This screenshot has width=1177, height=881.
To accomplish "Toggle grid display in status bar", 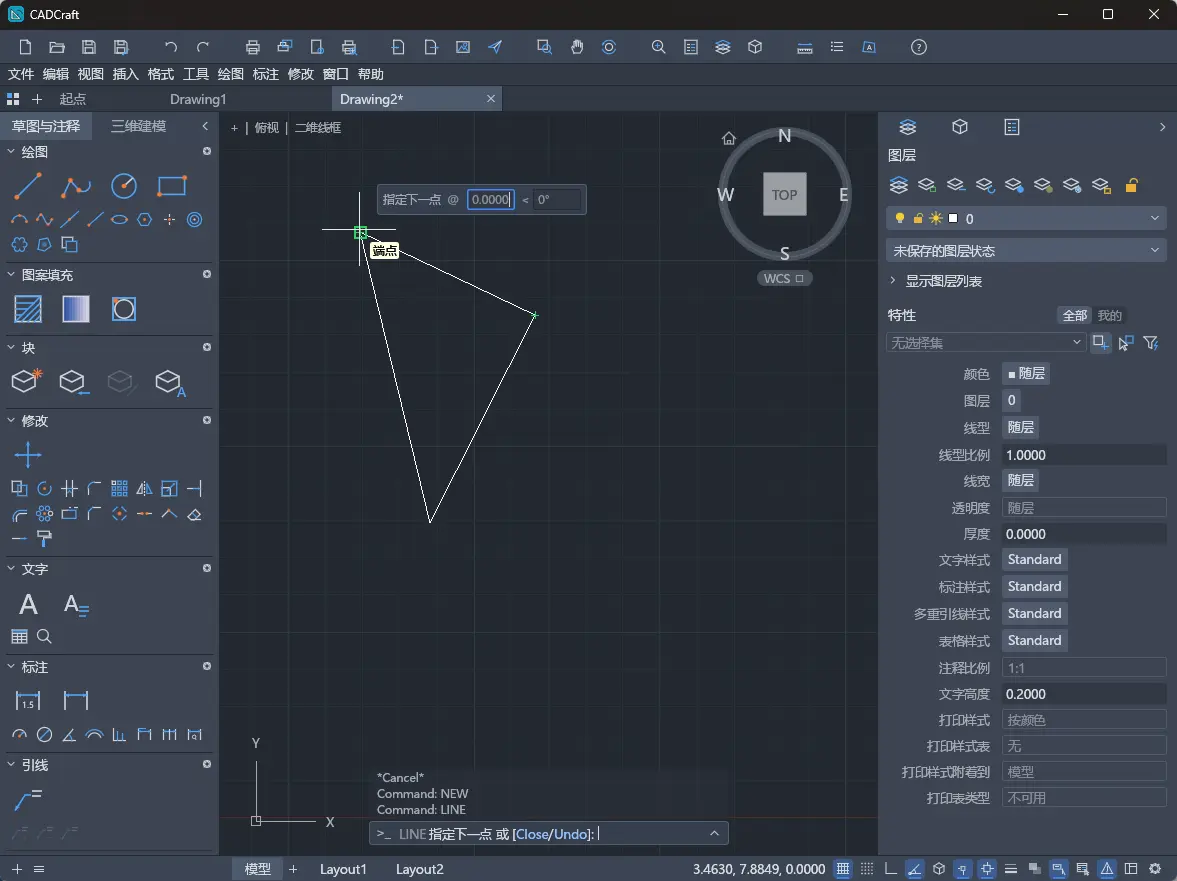I will (x=843, y=869).
